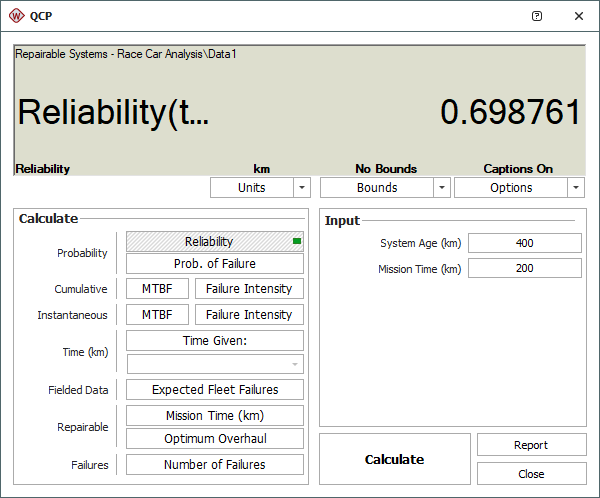This screenshot has height=498, width=600.
Task: Choose Number of Failures calculation
Action: (x=214, y=464)
